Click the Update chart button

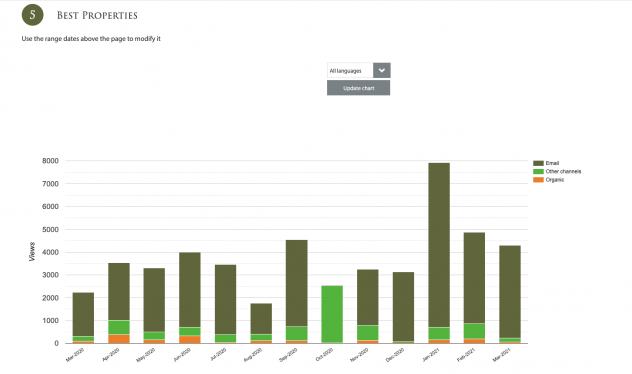pos(358,88)
